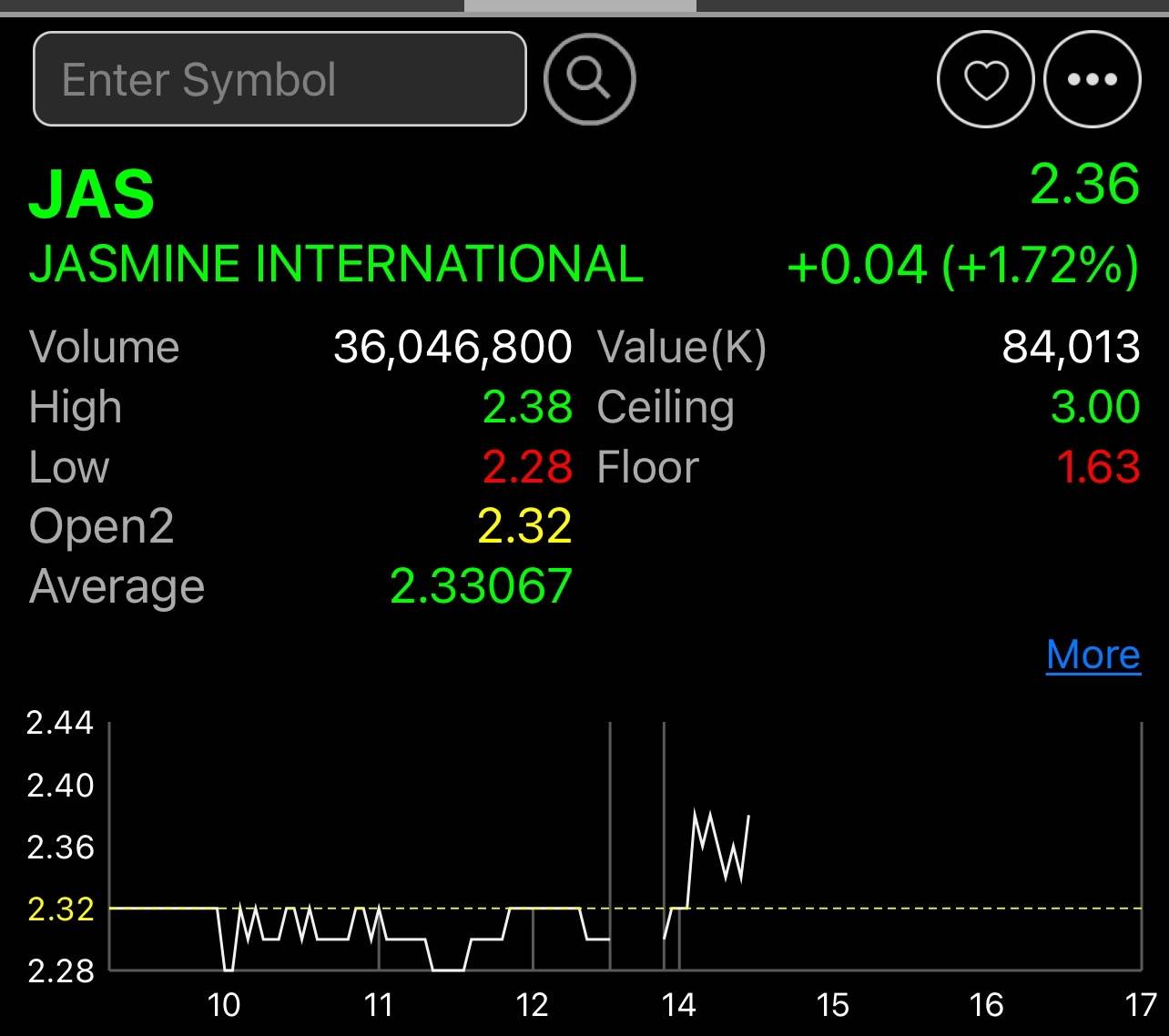Tap the 2.40 price axis label on the chart

coord(60,785)
